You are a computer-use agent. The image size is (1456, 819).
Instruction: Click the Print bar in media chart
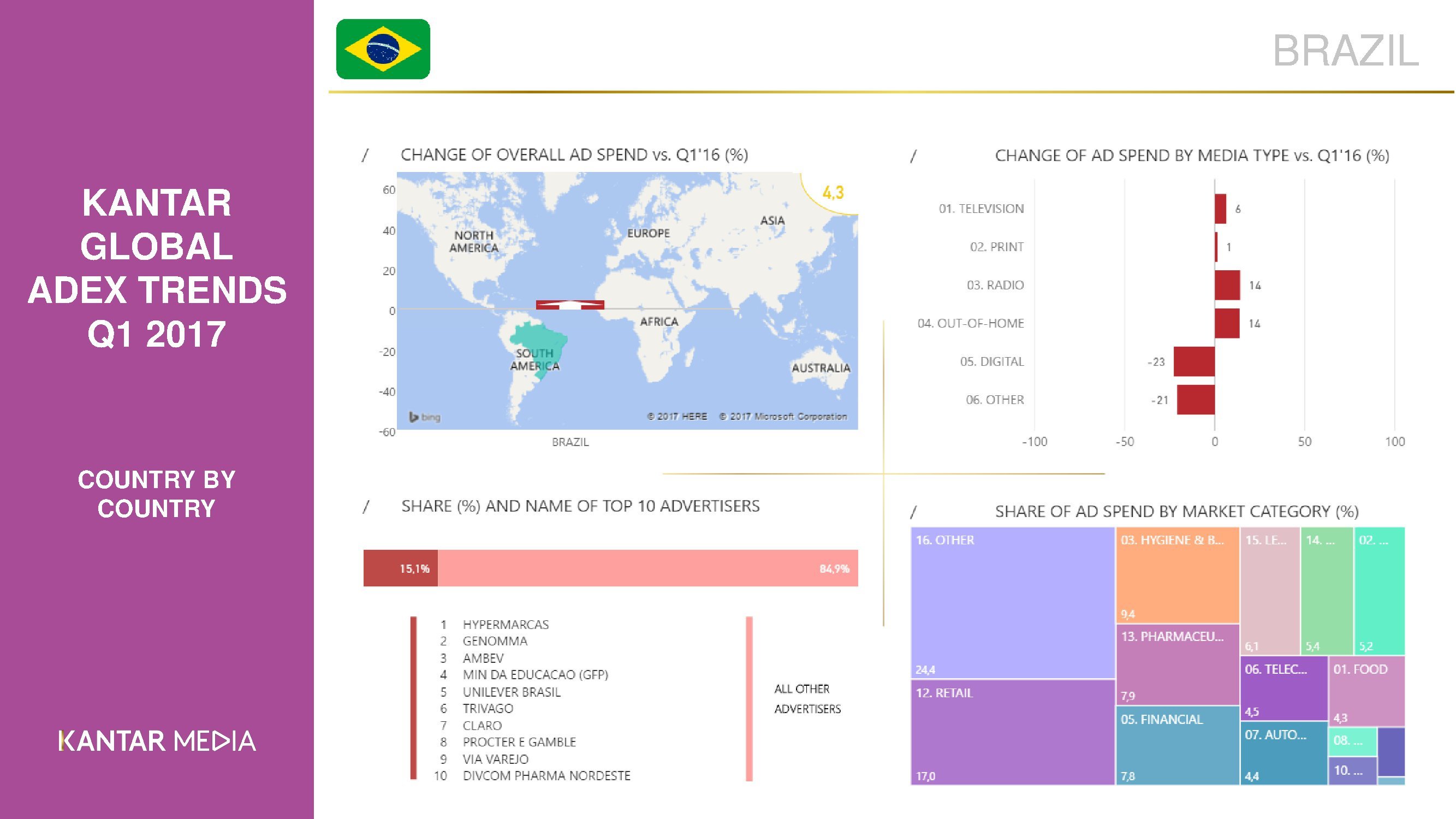point(1216,247)
